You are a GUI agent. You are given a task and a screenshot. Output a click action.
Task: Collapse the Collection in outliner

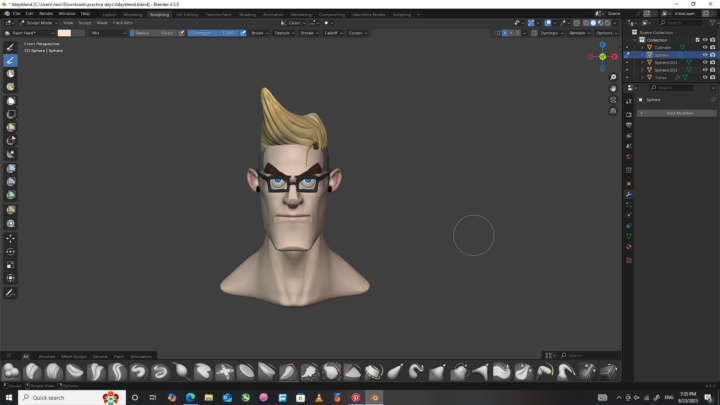(x=635, y=40)
